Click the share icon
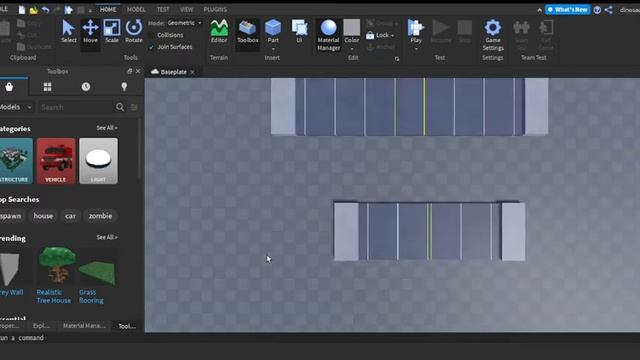Image resolution: width=640 pixels, height=360 pixels. (x=609, y=10)
